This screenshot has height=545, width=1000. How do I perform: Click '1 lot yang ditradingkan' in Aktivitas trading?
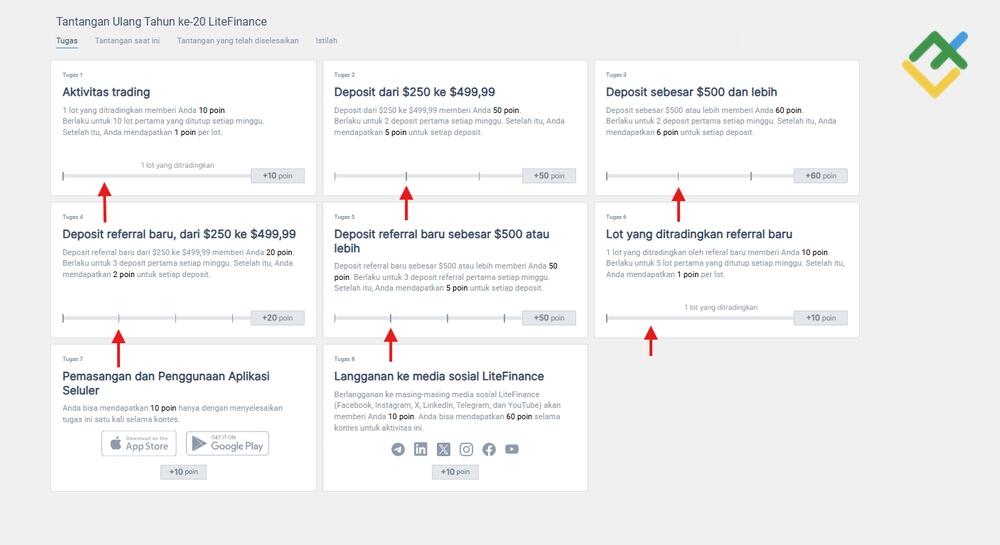pyautogui.click(x=177, y=166)
